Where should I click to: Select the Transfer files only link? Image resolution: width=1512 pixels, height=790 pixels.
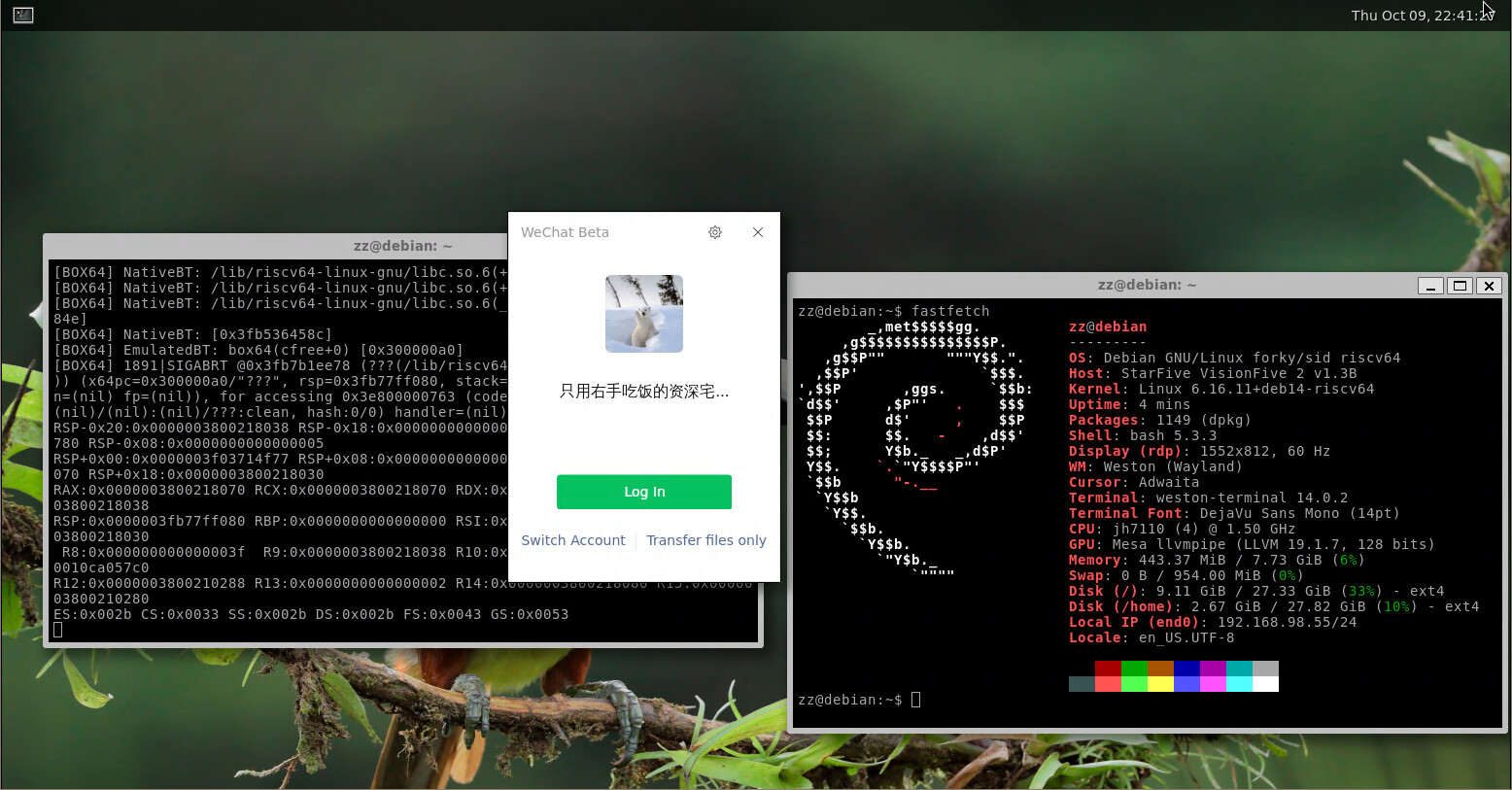pos(706,540)
